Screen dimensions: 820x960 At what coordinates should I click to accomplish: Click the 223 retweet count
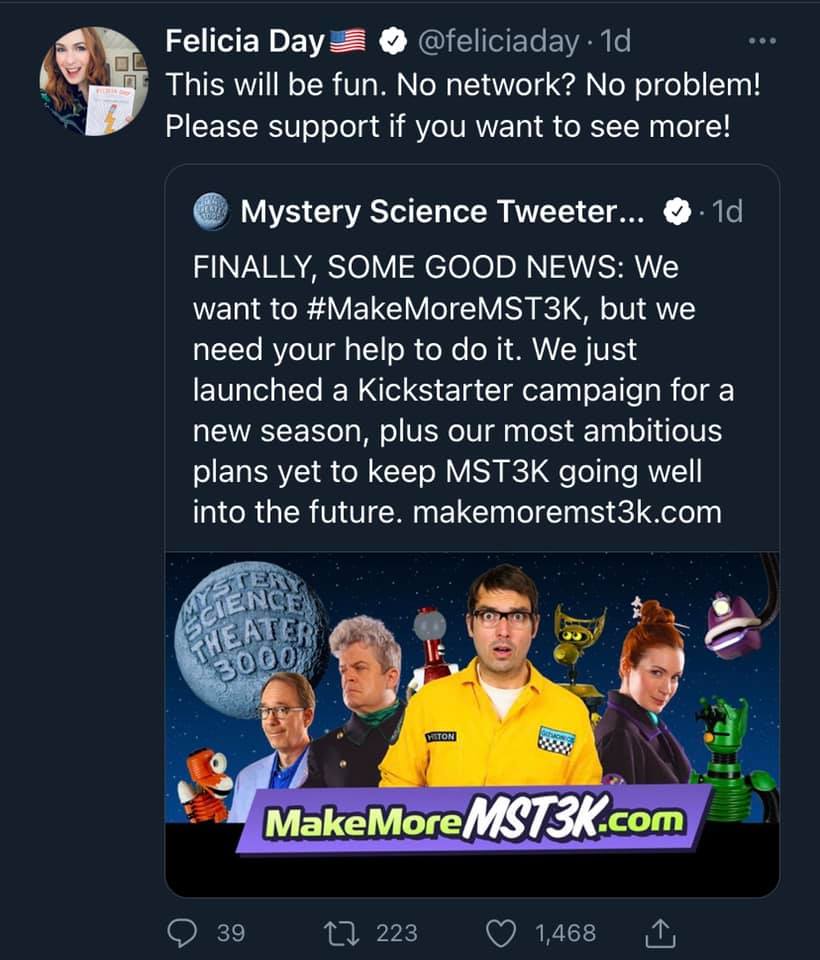click(396, 932)
